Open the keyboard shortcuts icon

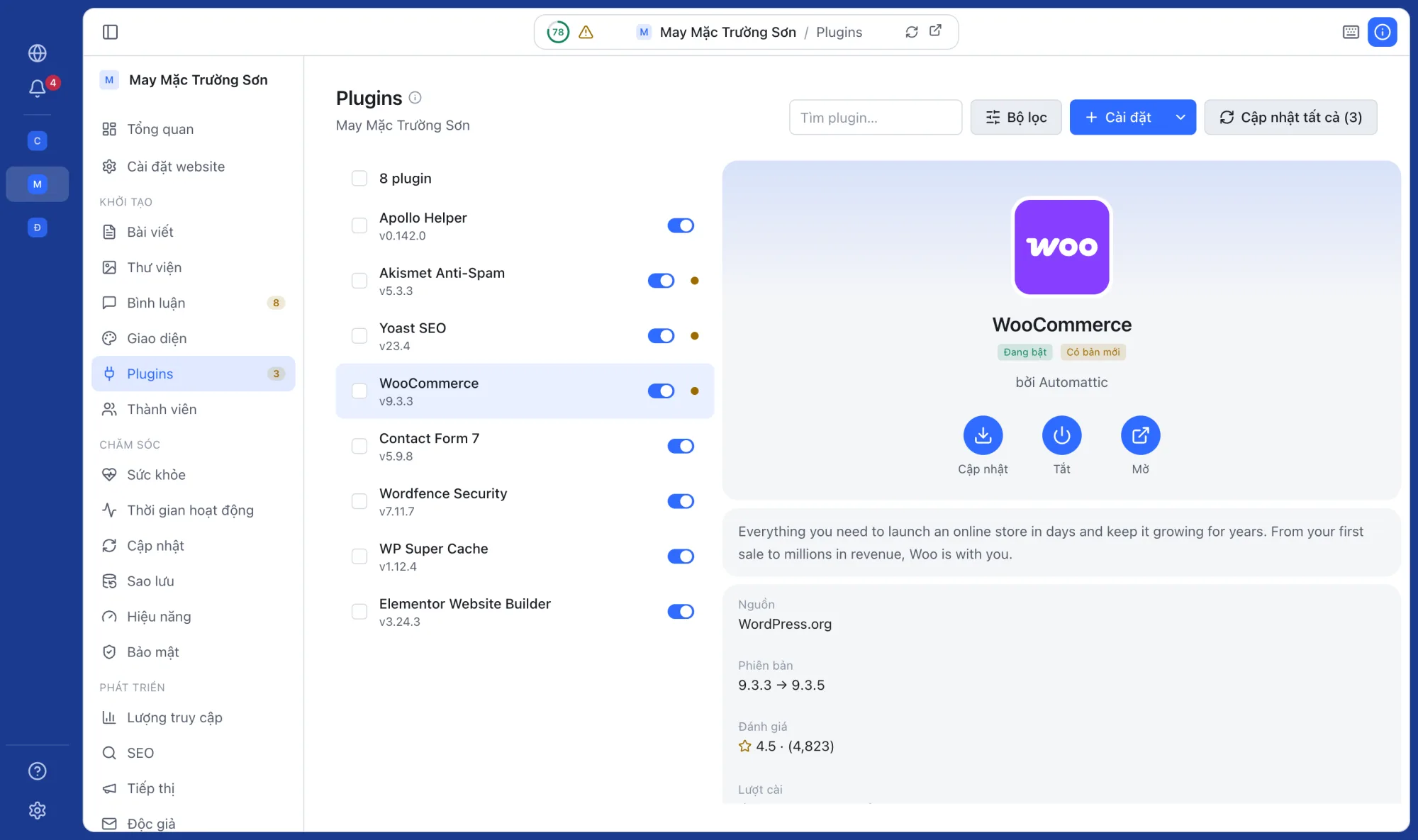(x=1351, y=32)
